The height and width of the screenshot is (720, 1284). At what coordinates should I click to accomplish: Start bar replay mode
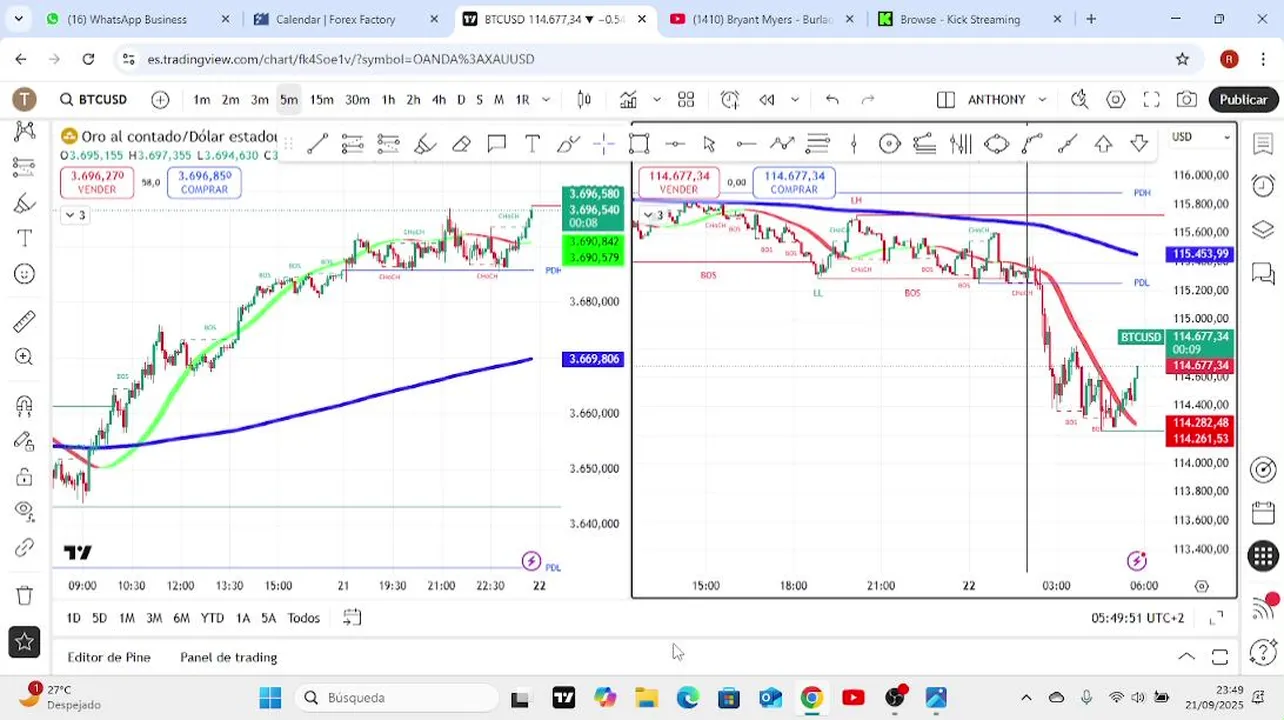767,100
